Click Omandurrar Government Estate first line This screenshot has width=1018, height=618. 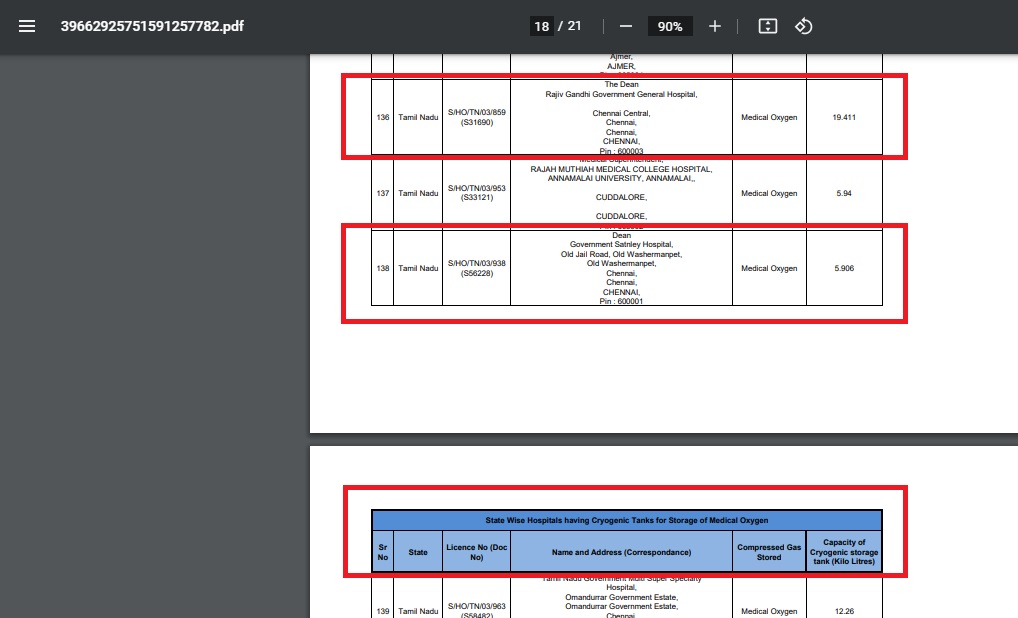[621, 597]
